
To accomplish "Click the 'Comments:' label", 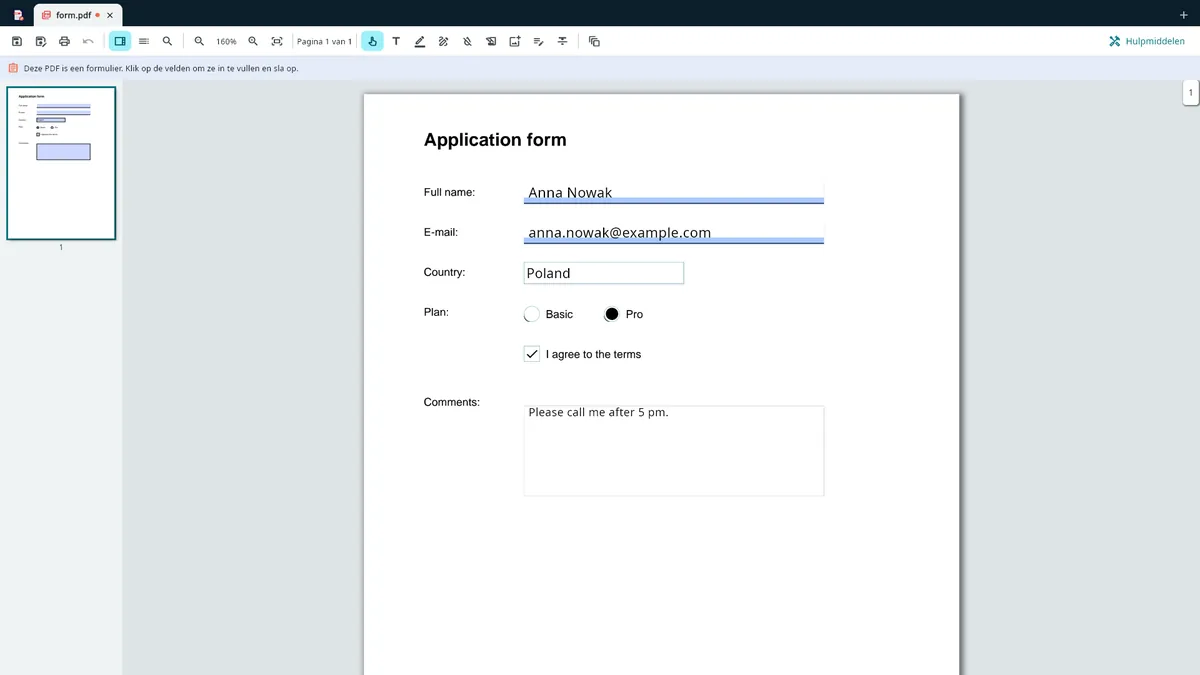I will click(x=452, y=402).
